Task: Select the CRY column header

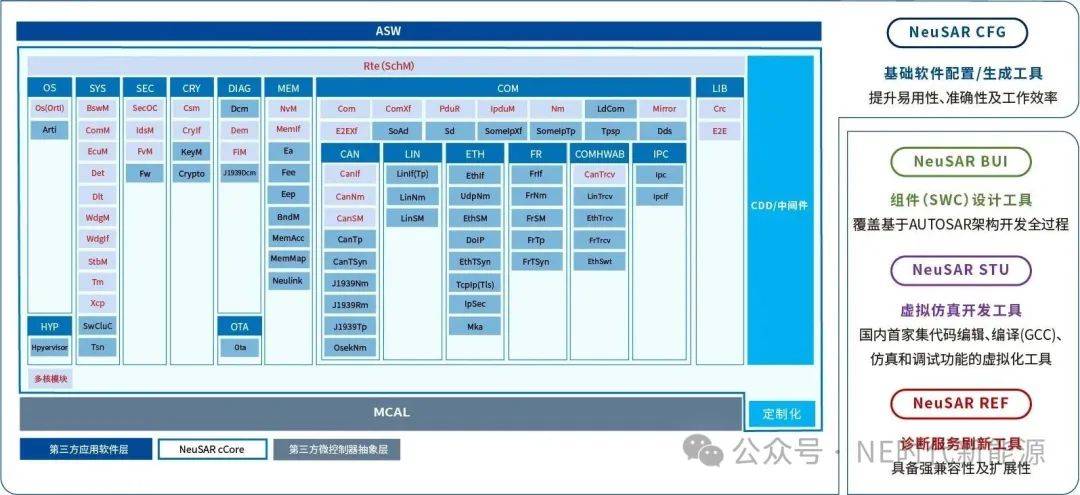Action: (x=191, y=88)
